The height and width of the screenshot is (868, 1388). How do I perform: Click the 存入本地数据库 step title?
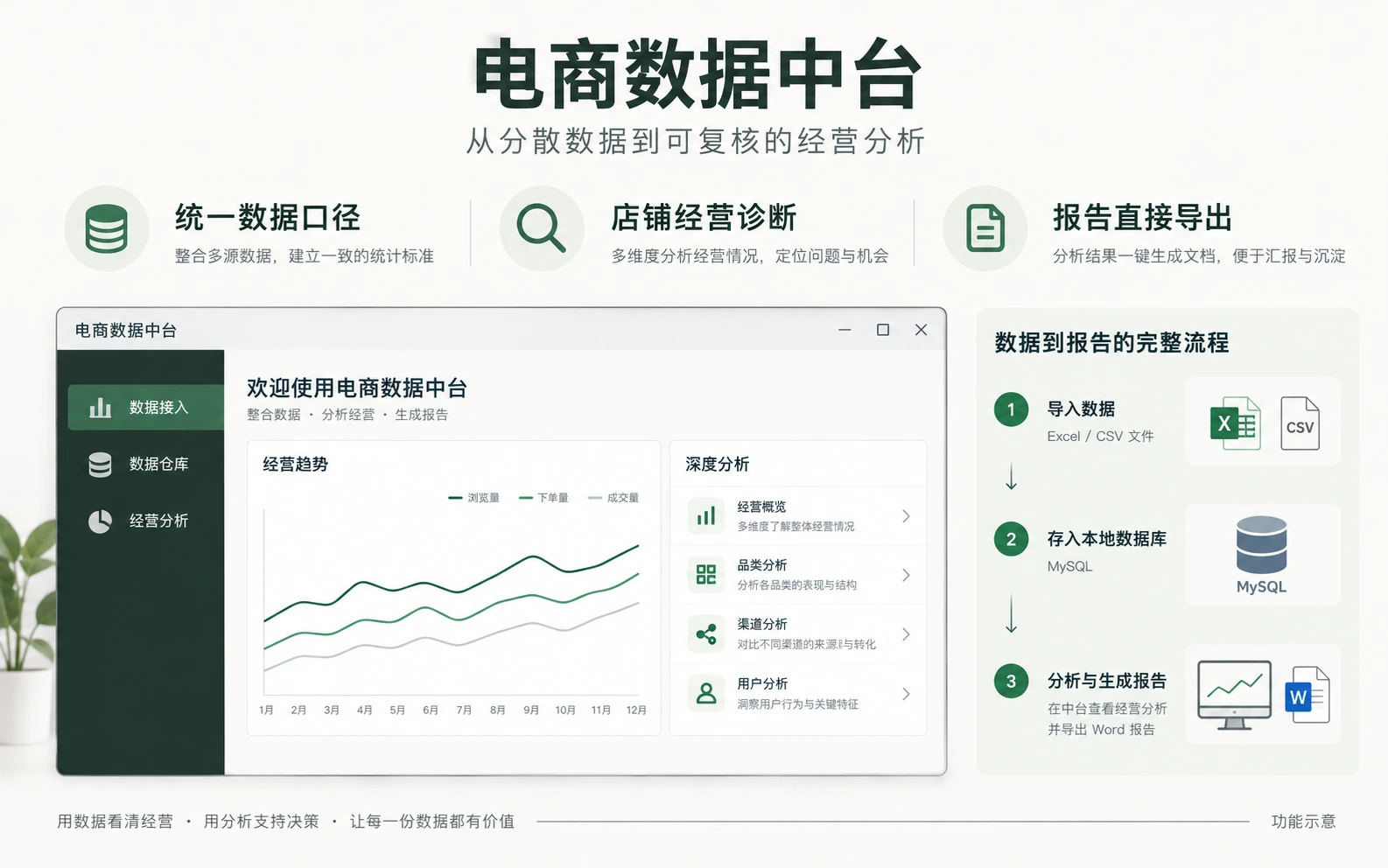point(1107,539)
